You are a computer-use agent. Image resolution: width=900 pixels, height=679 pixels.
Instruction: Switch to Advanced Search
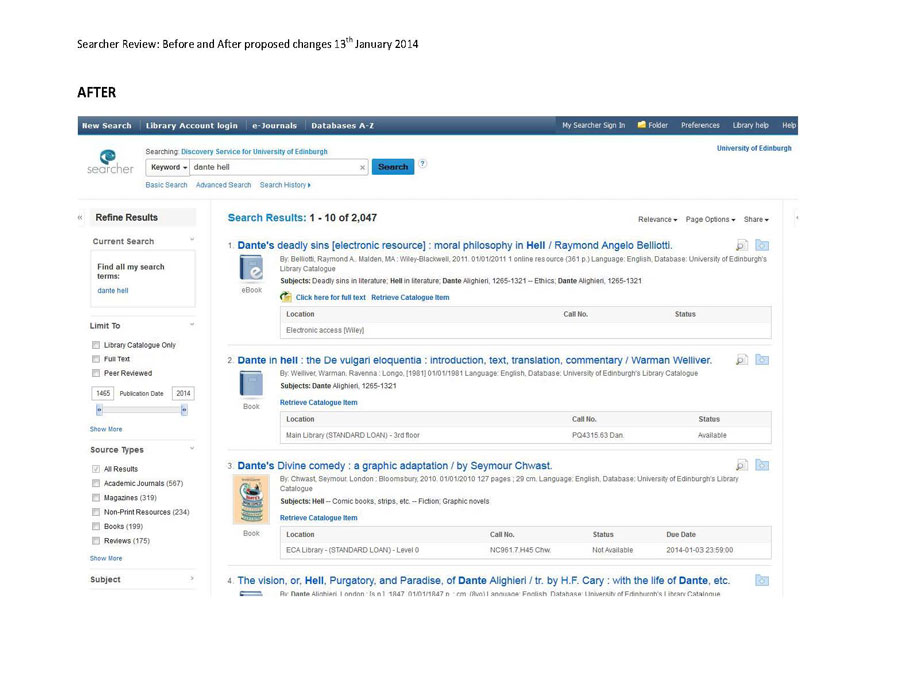point(223,185)
